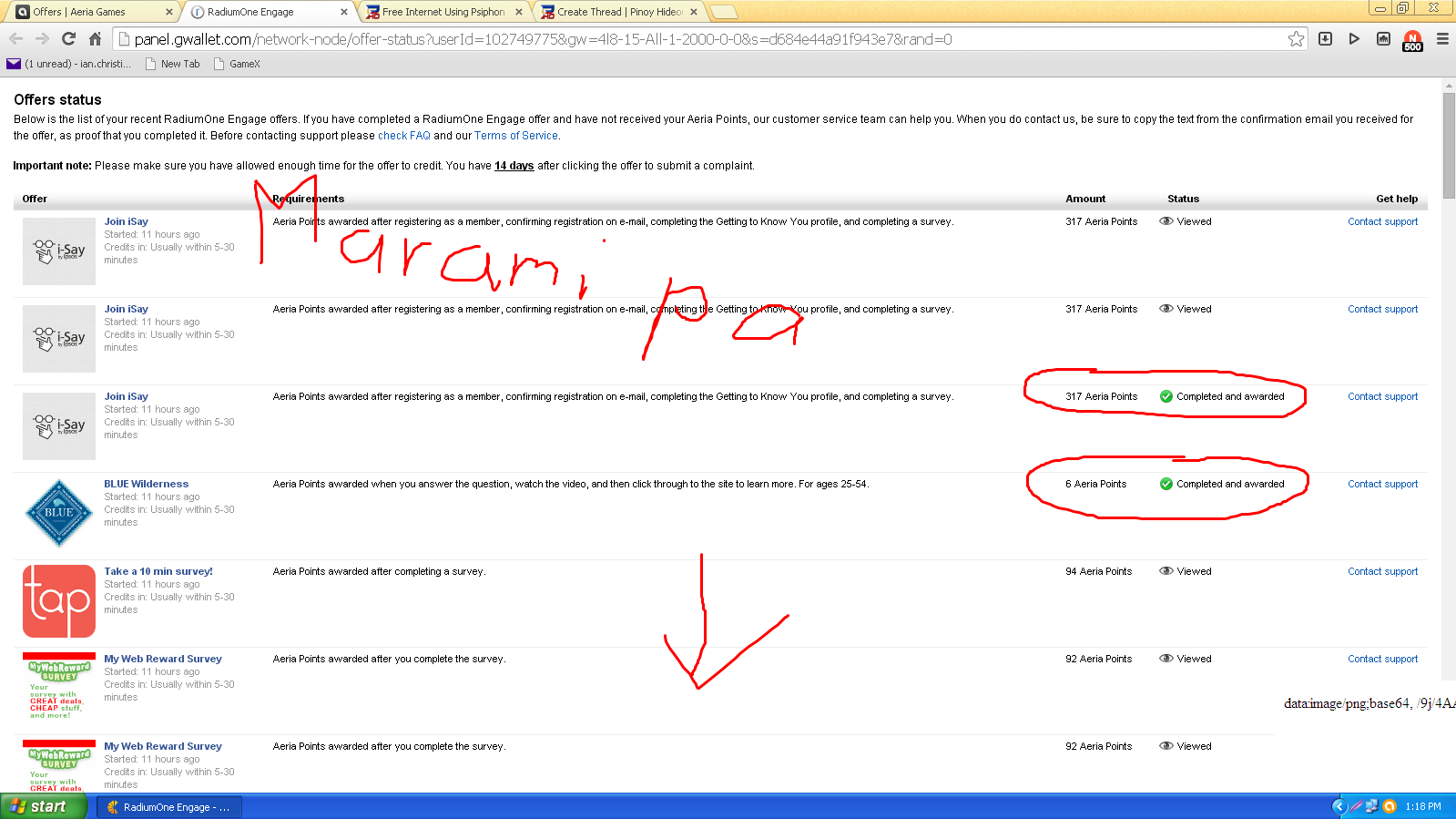
Task: Contact support for the BLUE Wilderness offer
Action: (x=1382, y=484)
